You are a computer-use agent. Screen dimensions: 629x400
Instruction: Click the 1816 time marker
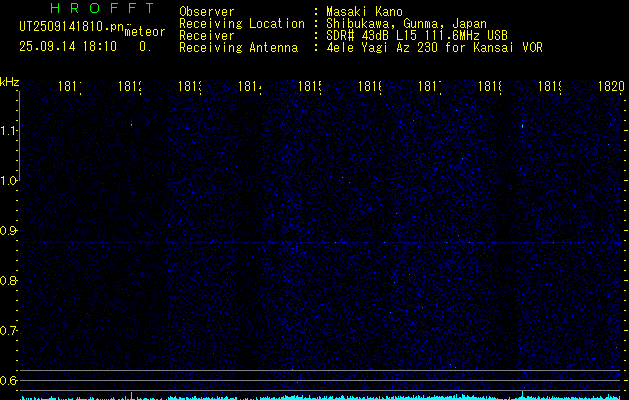[x=369, y=86]
